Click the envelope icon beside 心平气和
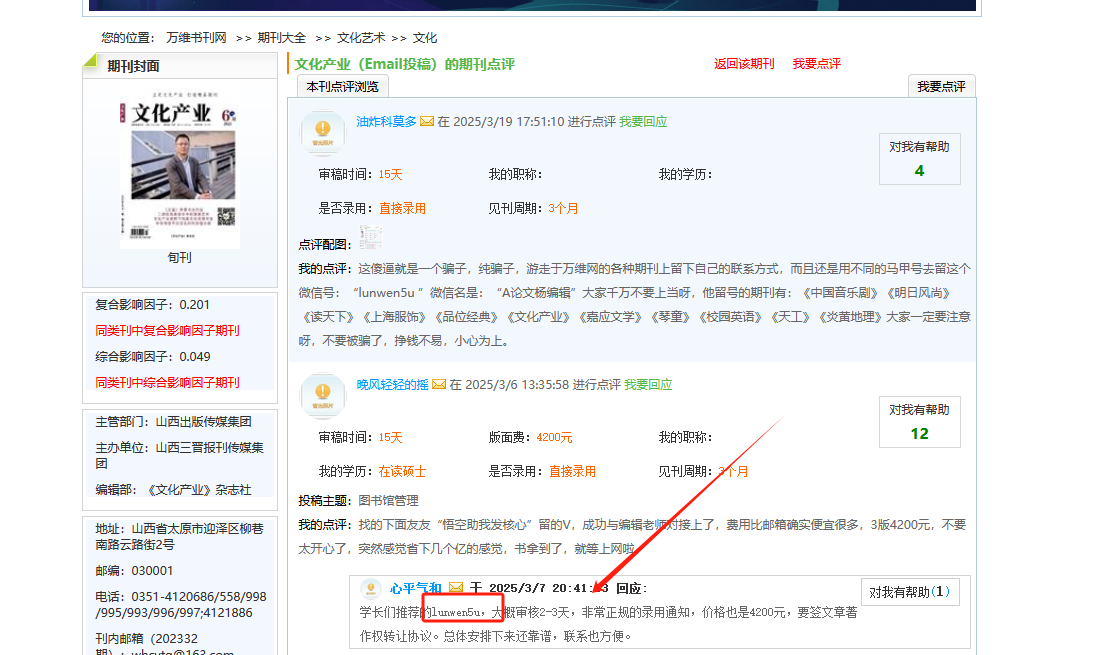1118x655 pixels. click(456, 588)
